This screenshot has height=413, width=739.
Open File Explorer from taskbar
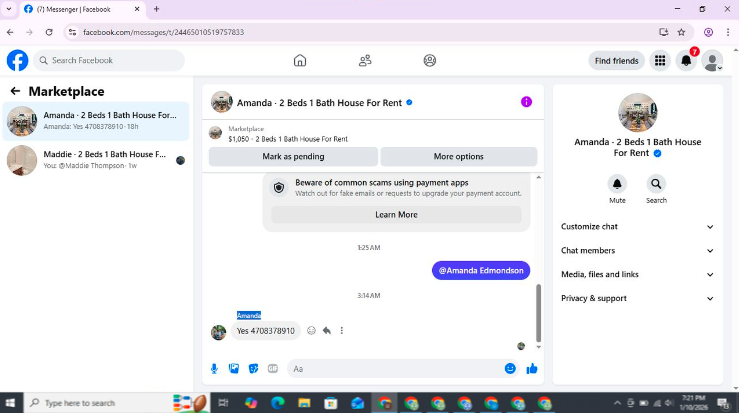pyautogui.click(x=304, y=403)
